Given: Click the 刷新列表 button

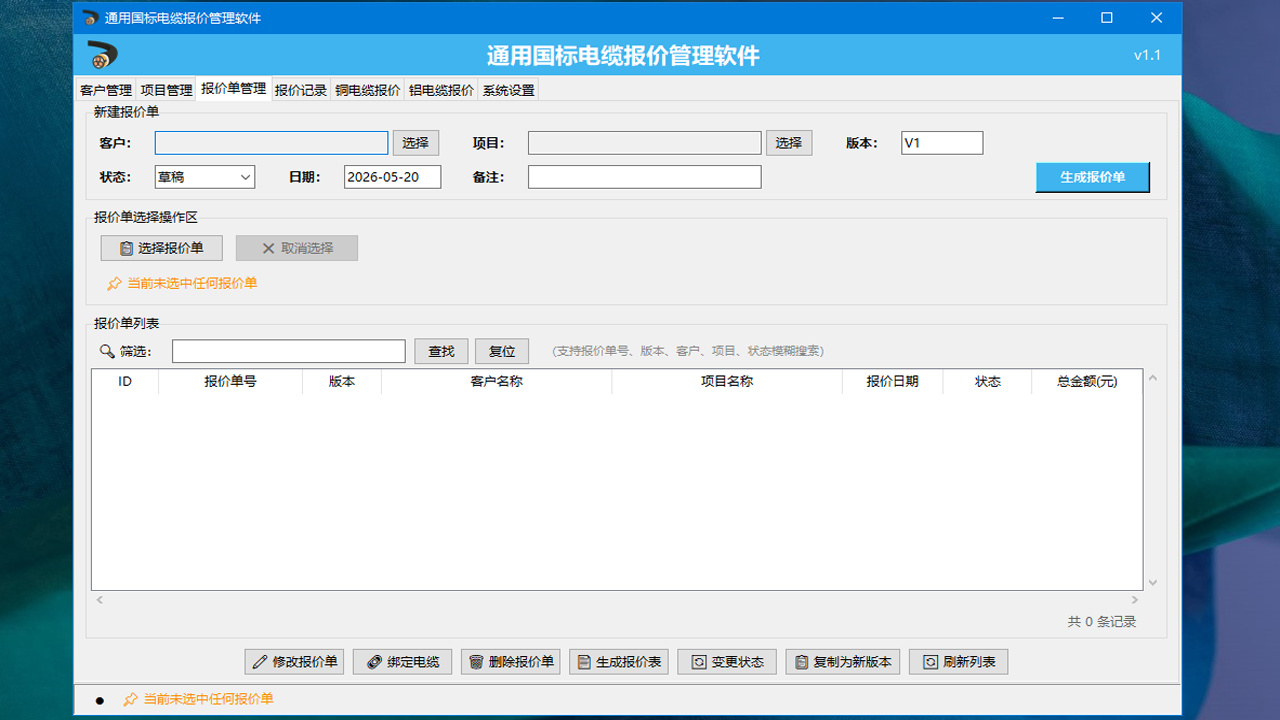Looking at the screenshot, I should click(x=959, y=662).
